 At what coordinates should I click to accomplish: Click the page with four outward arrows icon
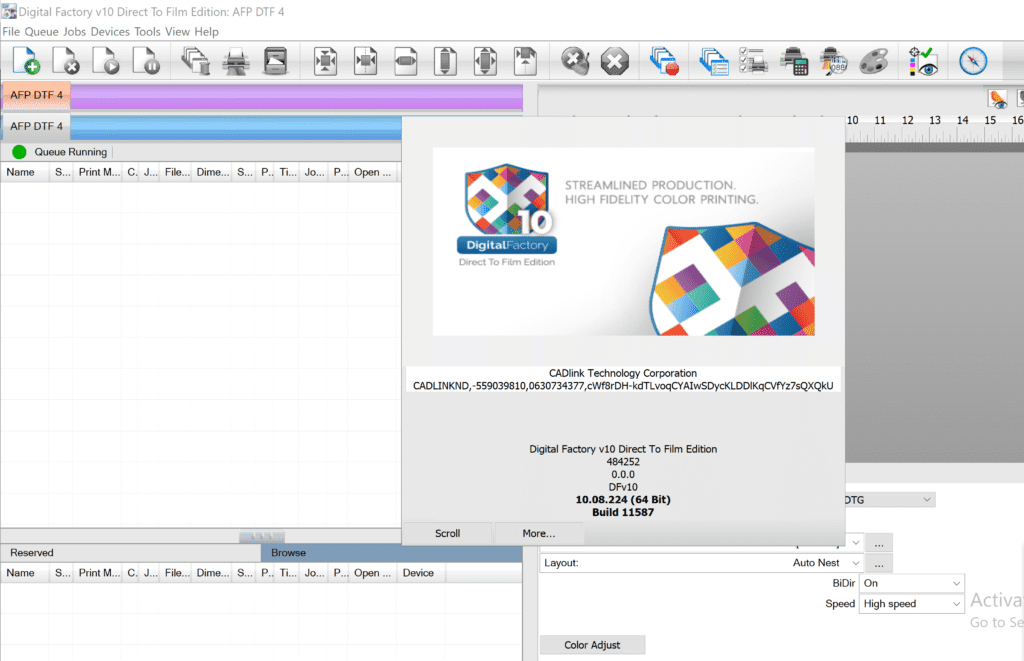(485, 61)
